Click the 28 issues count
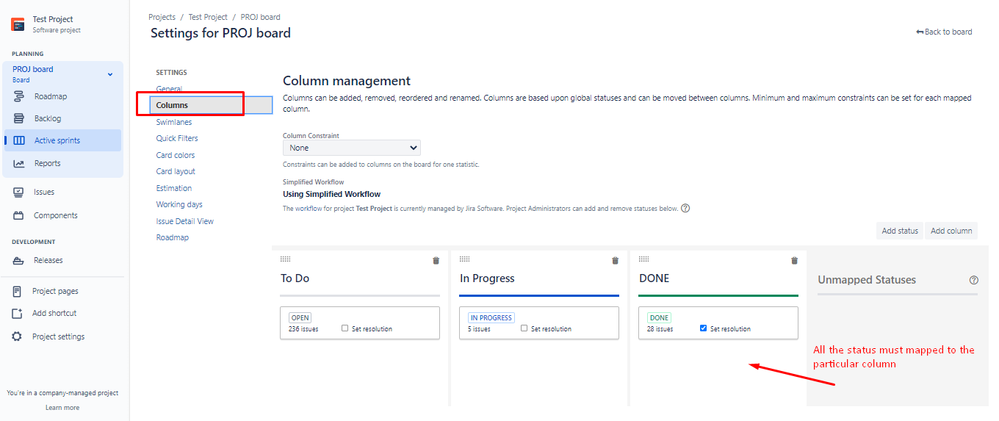Viewport: 999px width, 421px height. pyautogui.click(x=660, y=329)
